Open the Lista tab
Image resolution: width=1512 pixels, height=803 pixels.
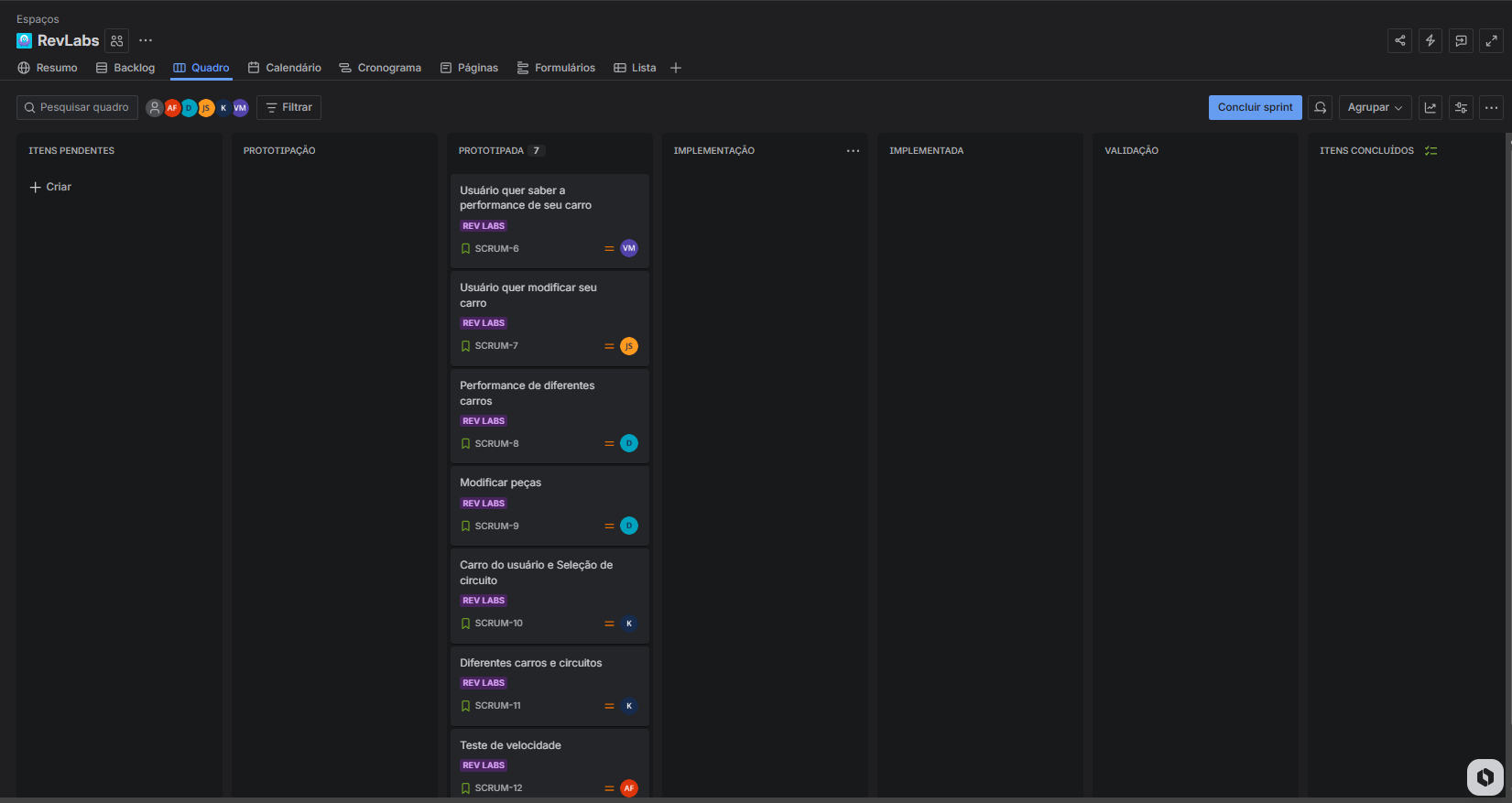point(635,68)
